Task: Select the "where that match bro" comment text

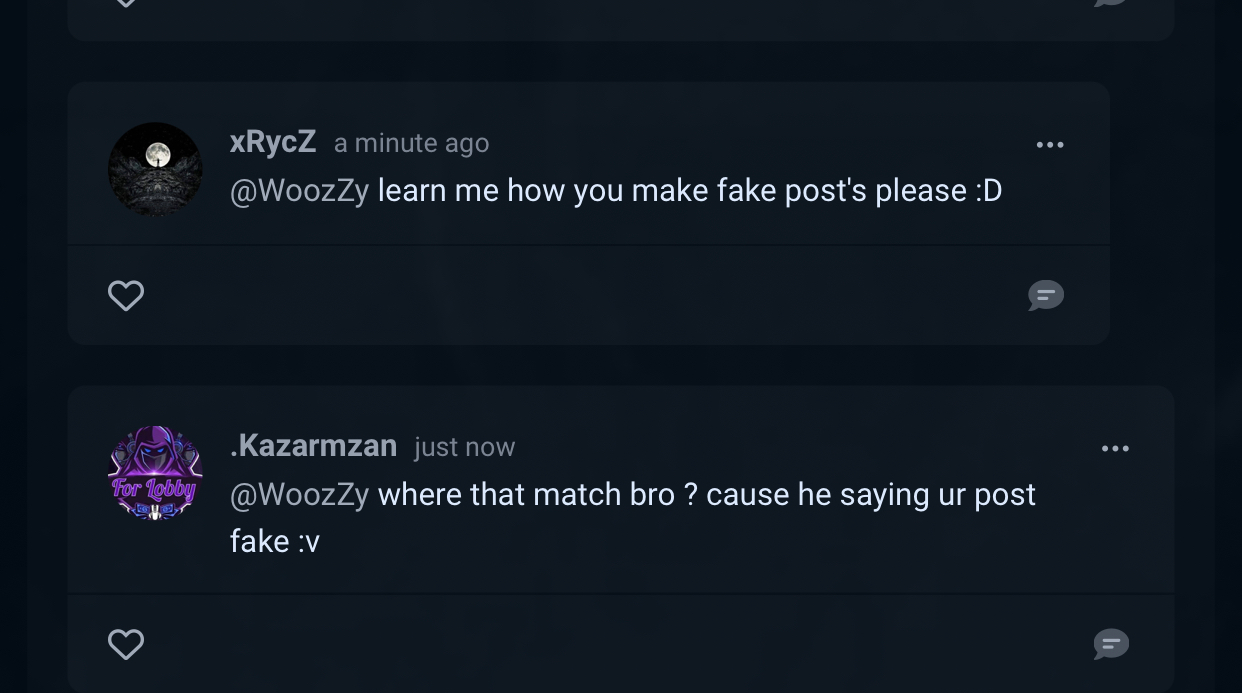Action: [706, 494]
